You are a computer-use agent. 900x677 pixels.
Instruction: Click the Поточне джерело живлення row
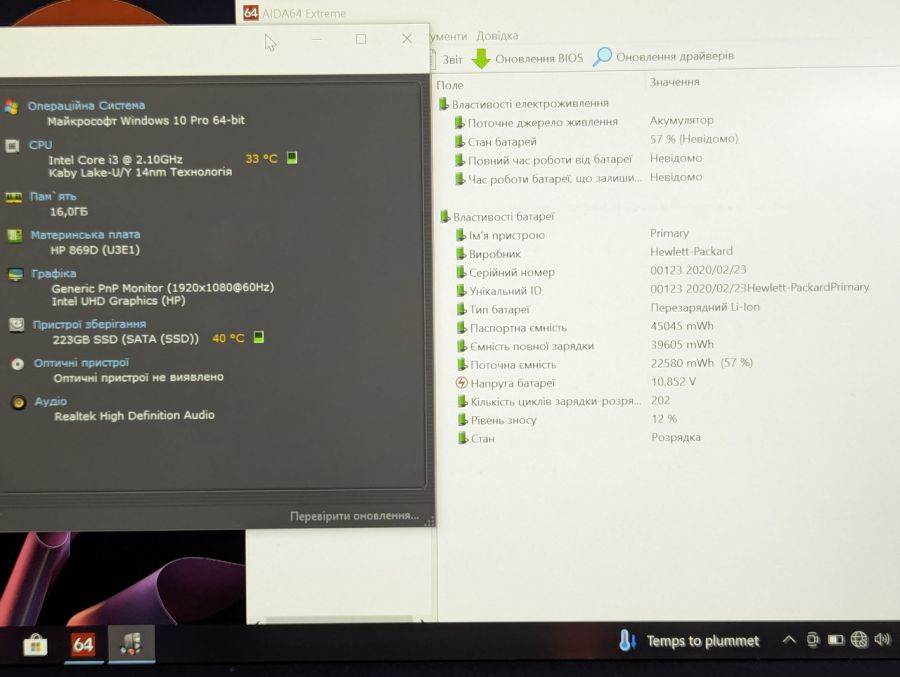[584, 122]
